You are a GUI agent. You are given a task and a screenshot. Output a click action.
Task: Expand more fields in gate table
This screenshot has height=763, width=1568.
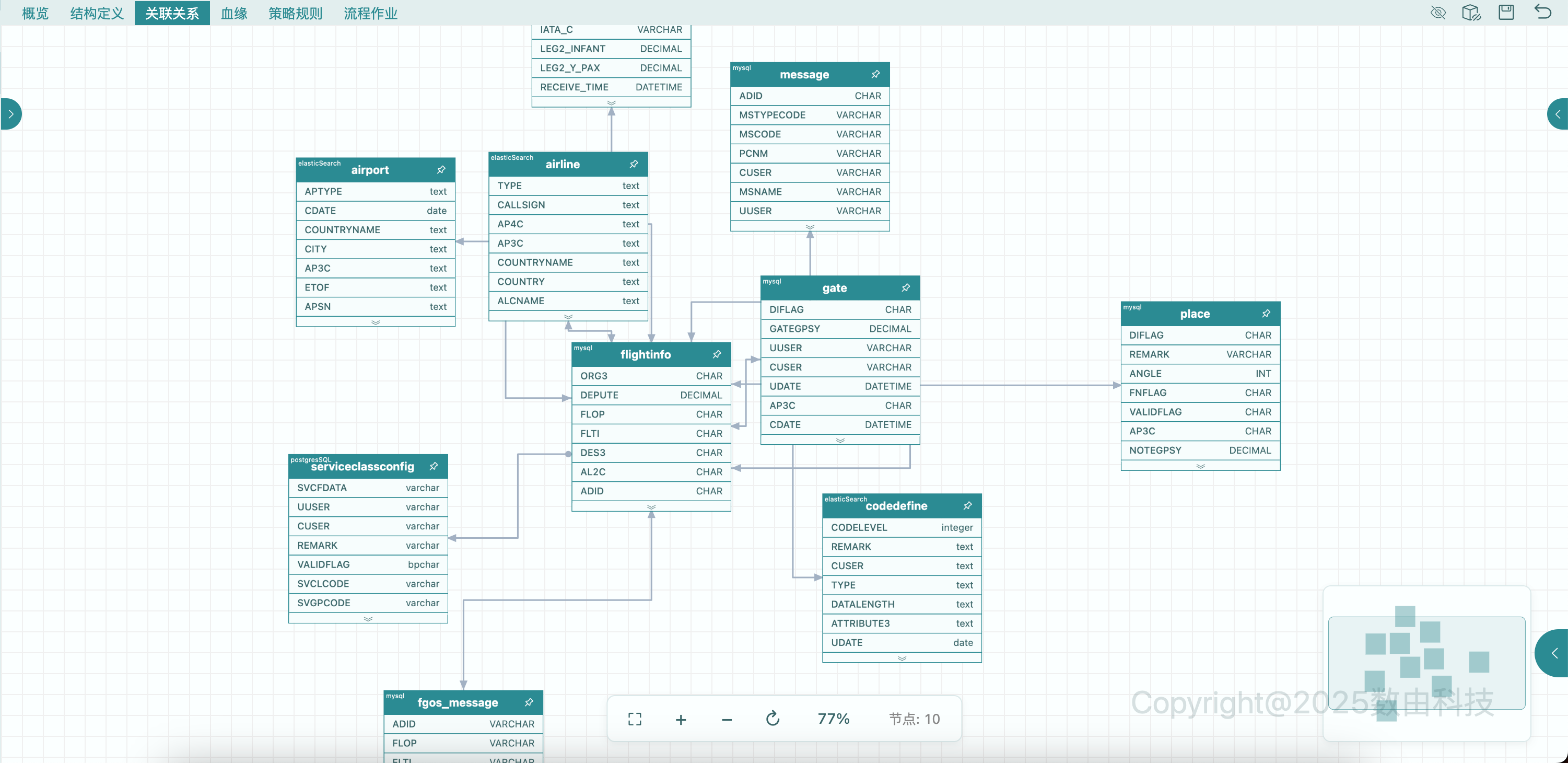tap(840, 440)
